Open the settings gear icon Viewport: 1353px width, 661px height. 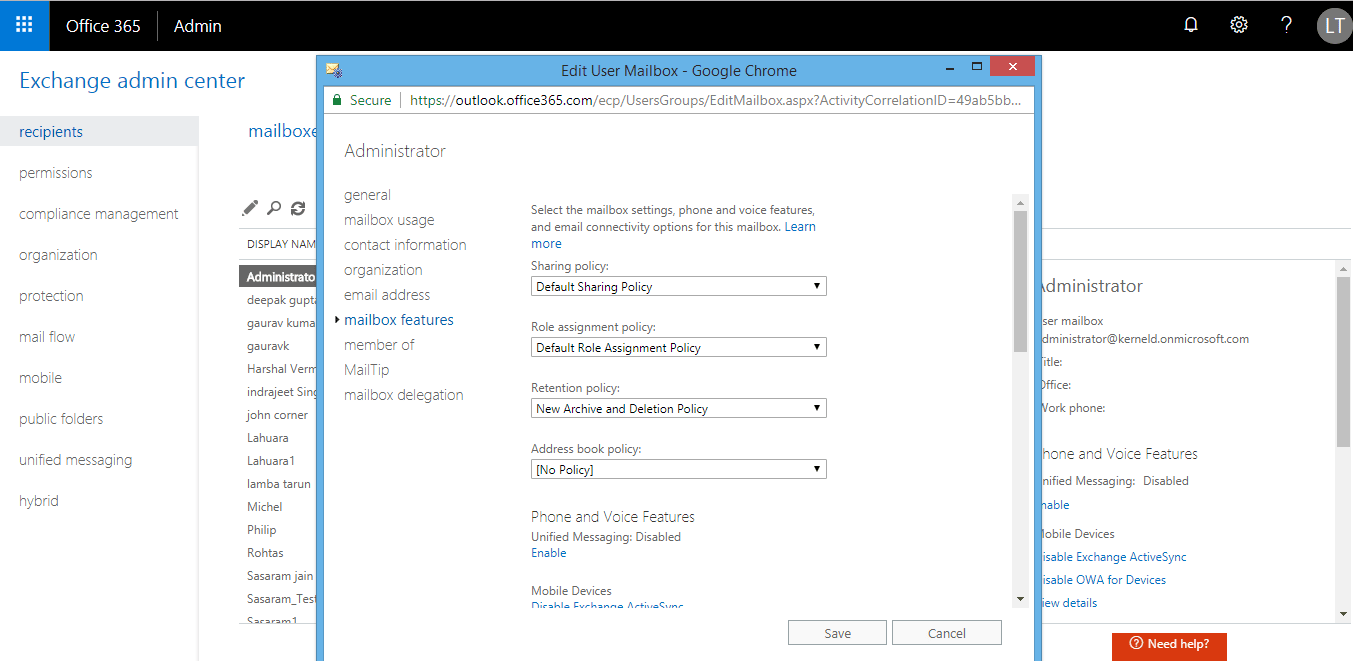coord(1238,25)
